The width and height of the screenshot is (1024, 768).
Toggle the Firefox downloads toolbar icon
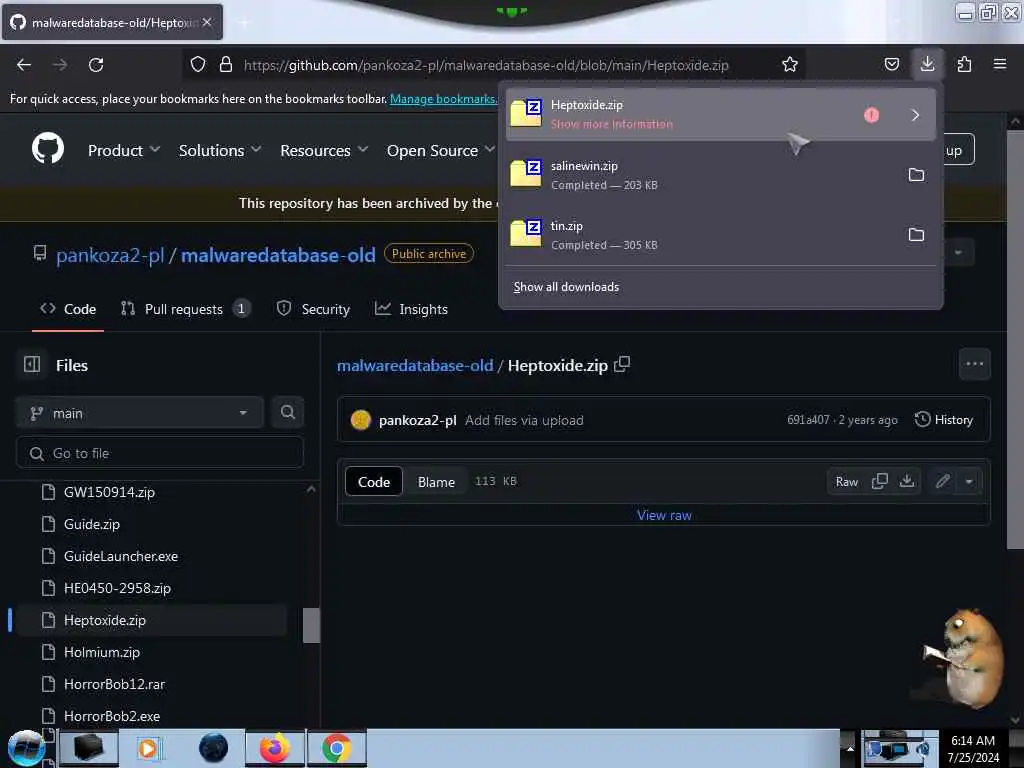pyautogui.click(x=927, y=64)
